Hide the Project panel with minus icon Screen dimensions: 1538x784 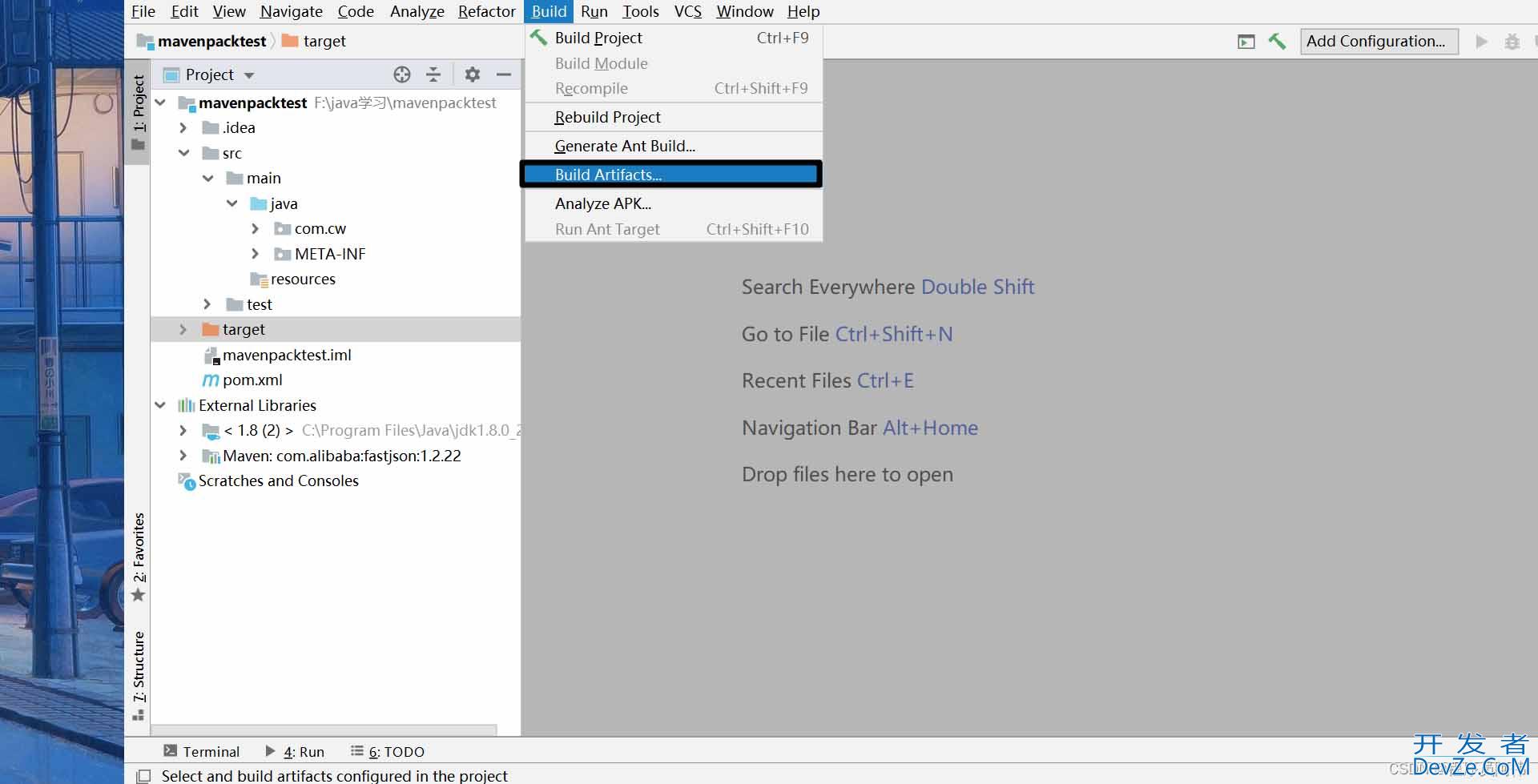504,74
